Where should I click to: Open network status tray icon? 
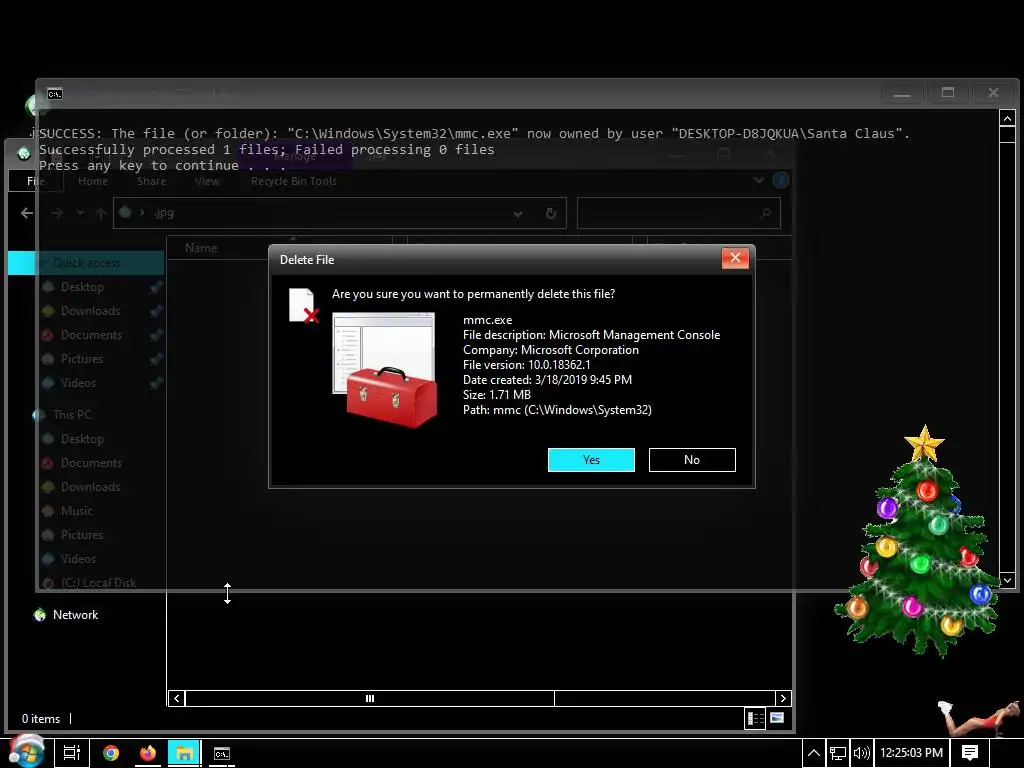click(x=838, y=753)
